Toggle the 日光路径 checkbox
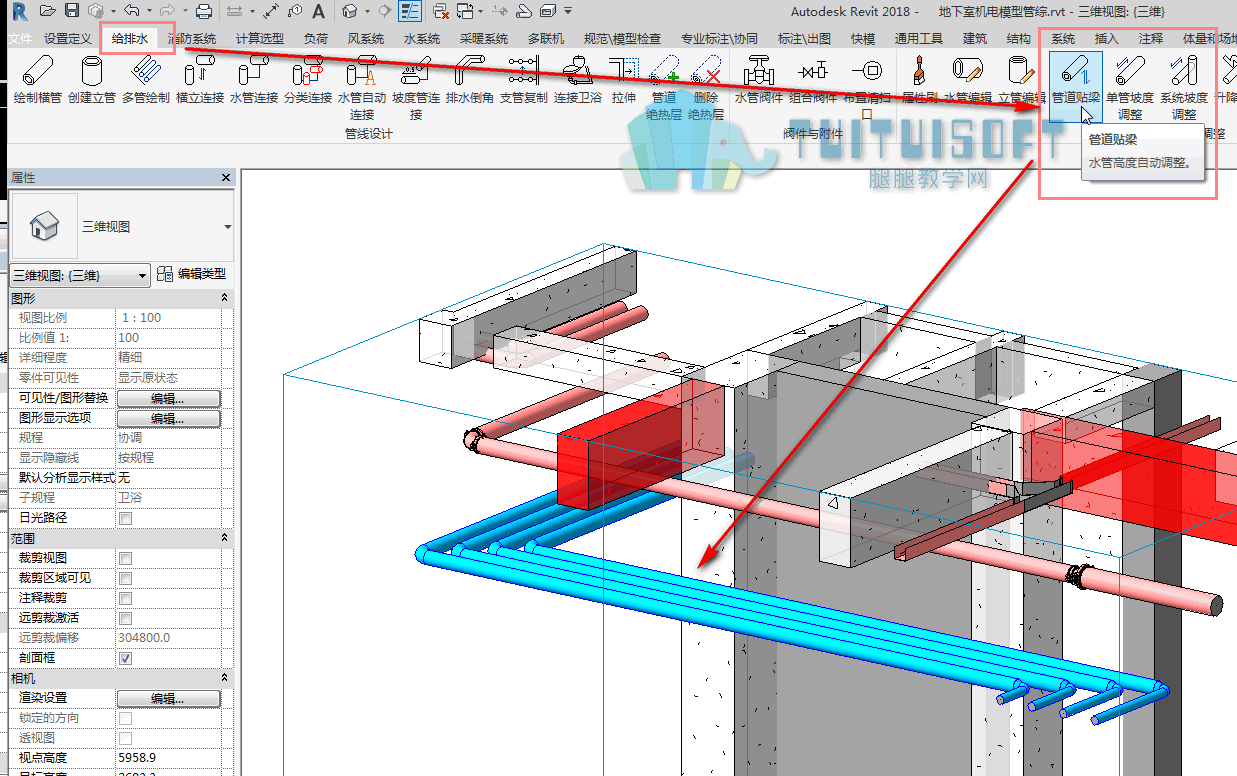 tap(126, 518)
